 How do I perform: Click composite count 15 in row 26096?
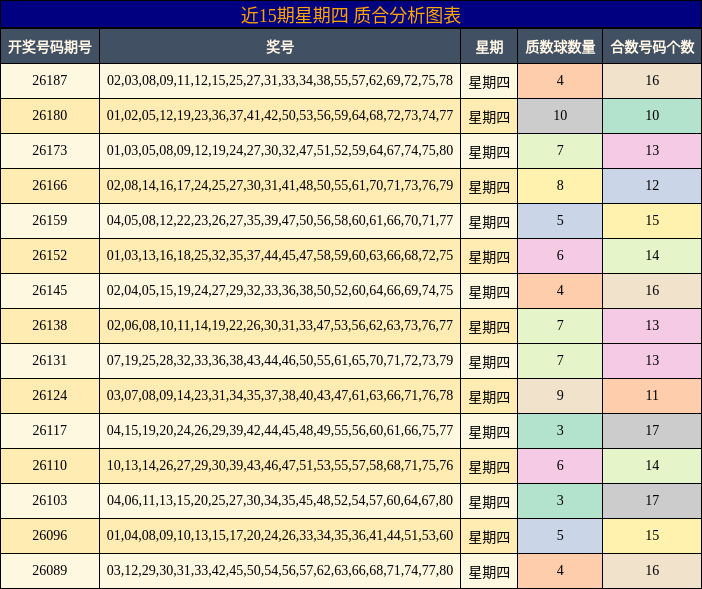(652, 535)
